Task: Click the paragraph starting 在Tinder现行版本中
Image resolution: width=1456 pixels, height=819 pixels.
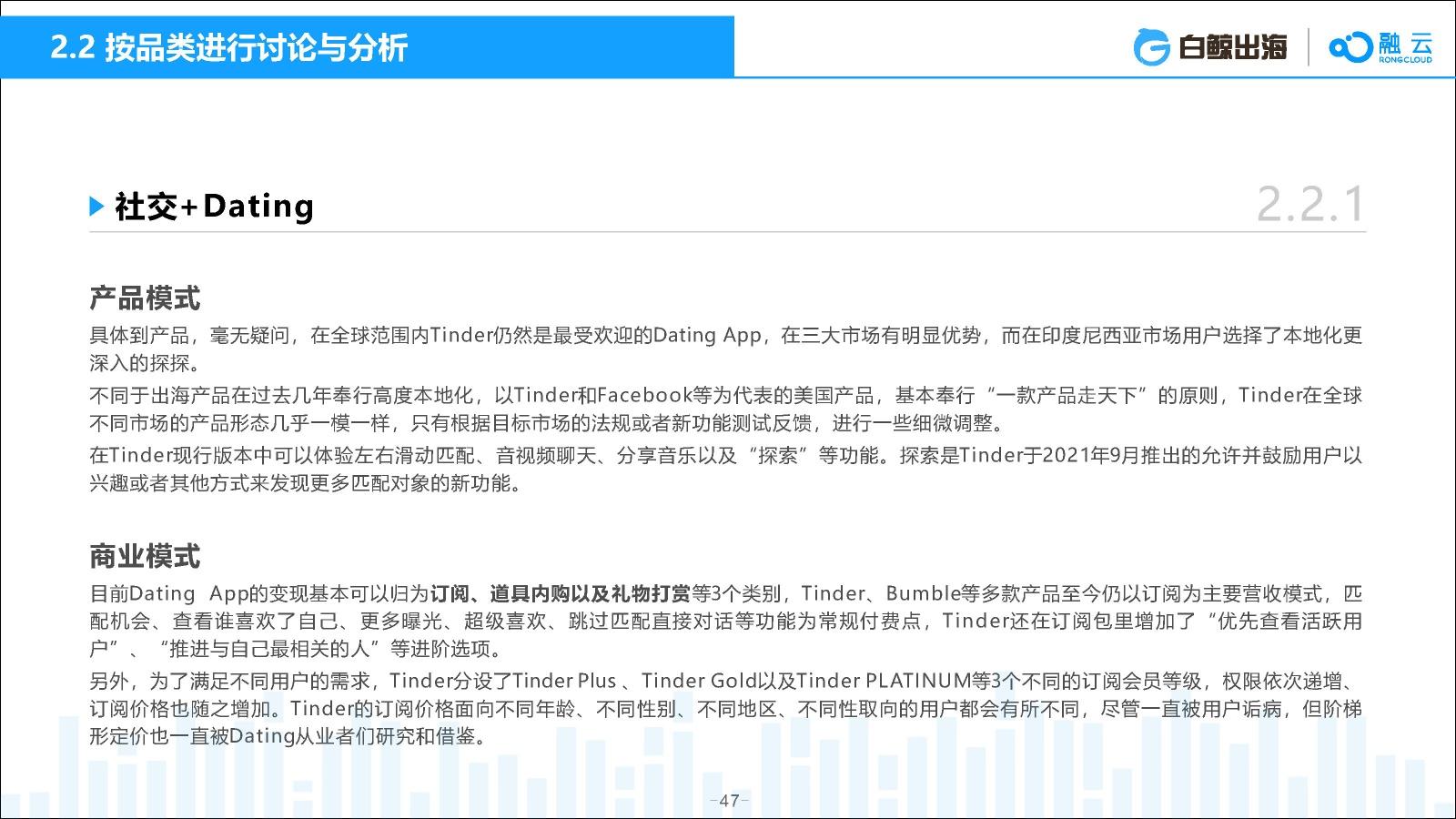Action: [726, 470]
